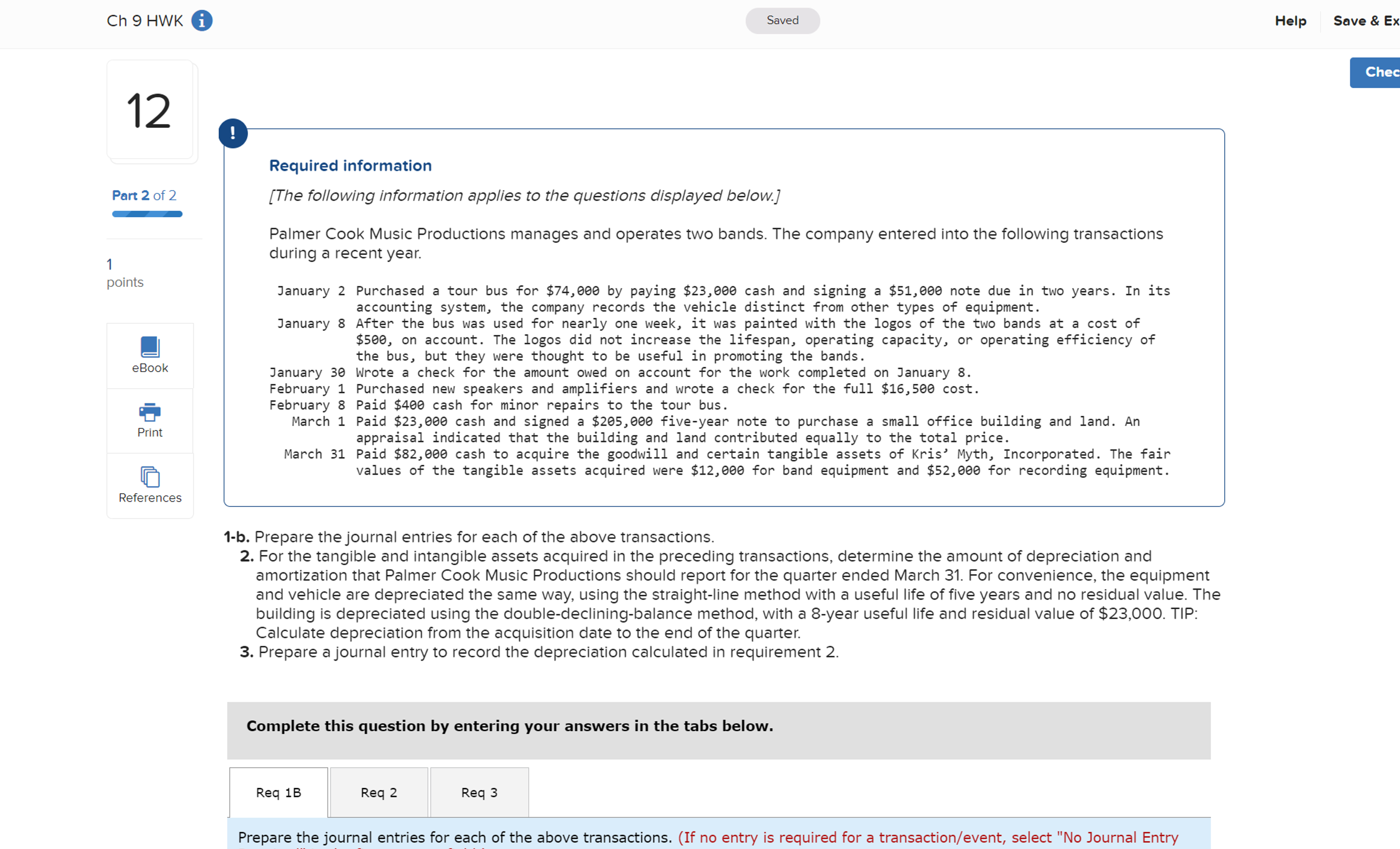The width and height of the screenshot is (1400, 849).
Task: Collapse the Required information section
Action: (x=233, y=133)
